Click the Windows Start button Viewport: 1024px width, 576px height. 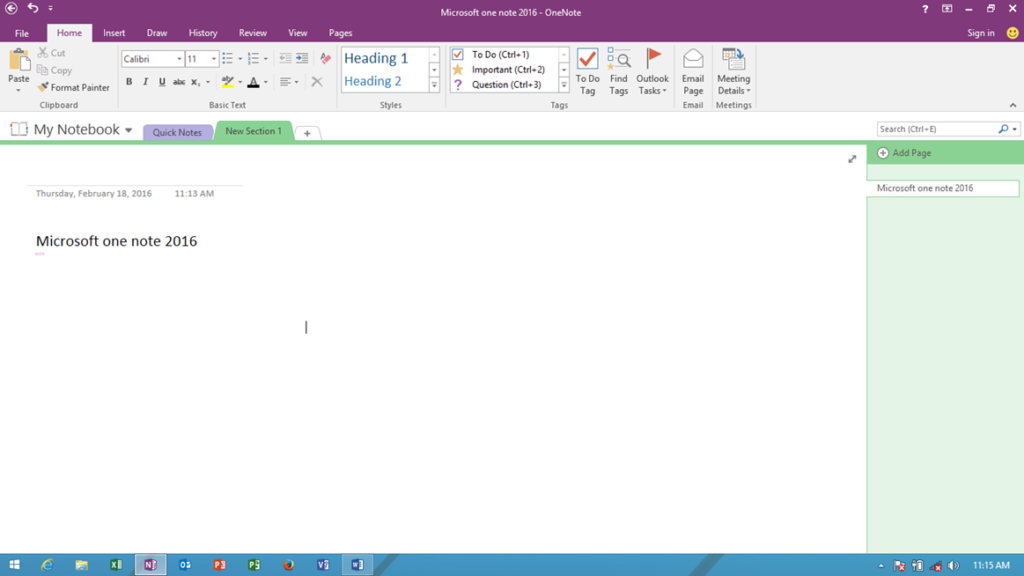click(14, 565)
